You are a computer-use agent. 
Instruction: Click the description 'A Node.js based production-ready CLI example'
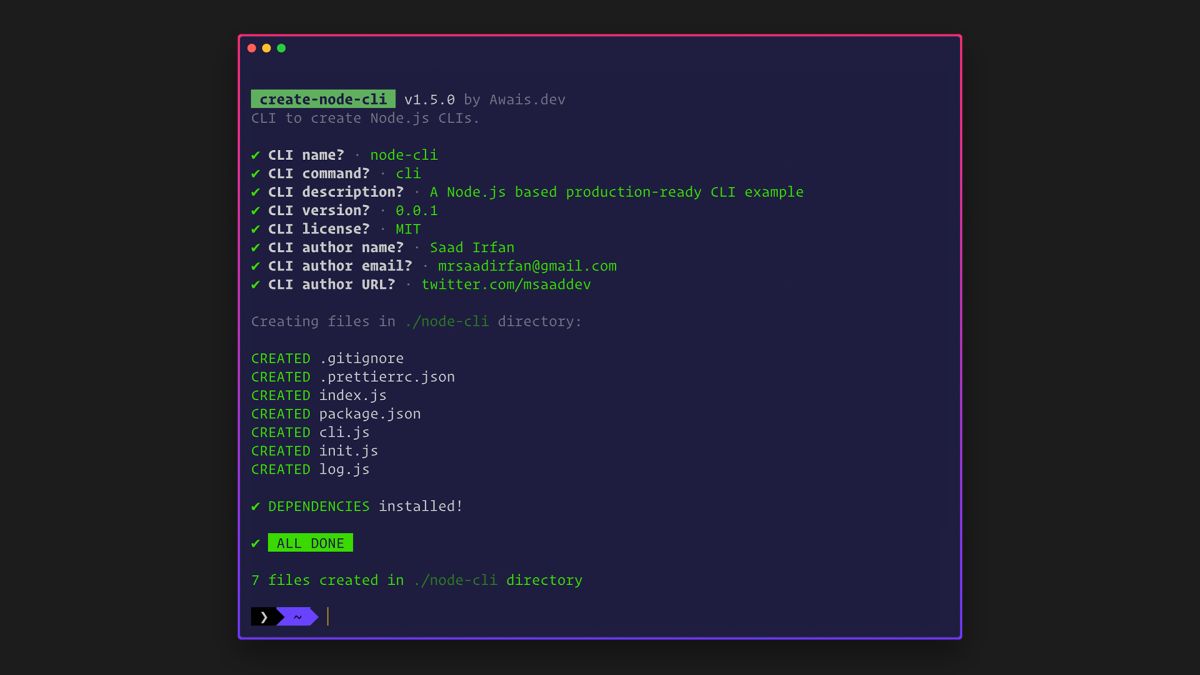(x=617, y=192)
